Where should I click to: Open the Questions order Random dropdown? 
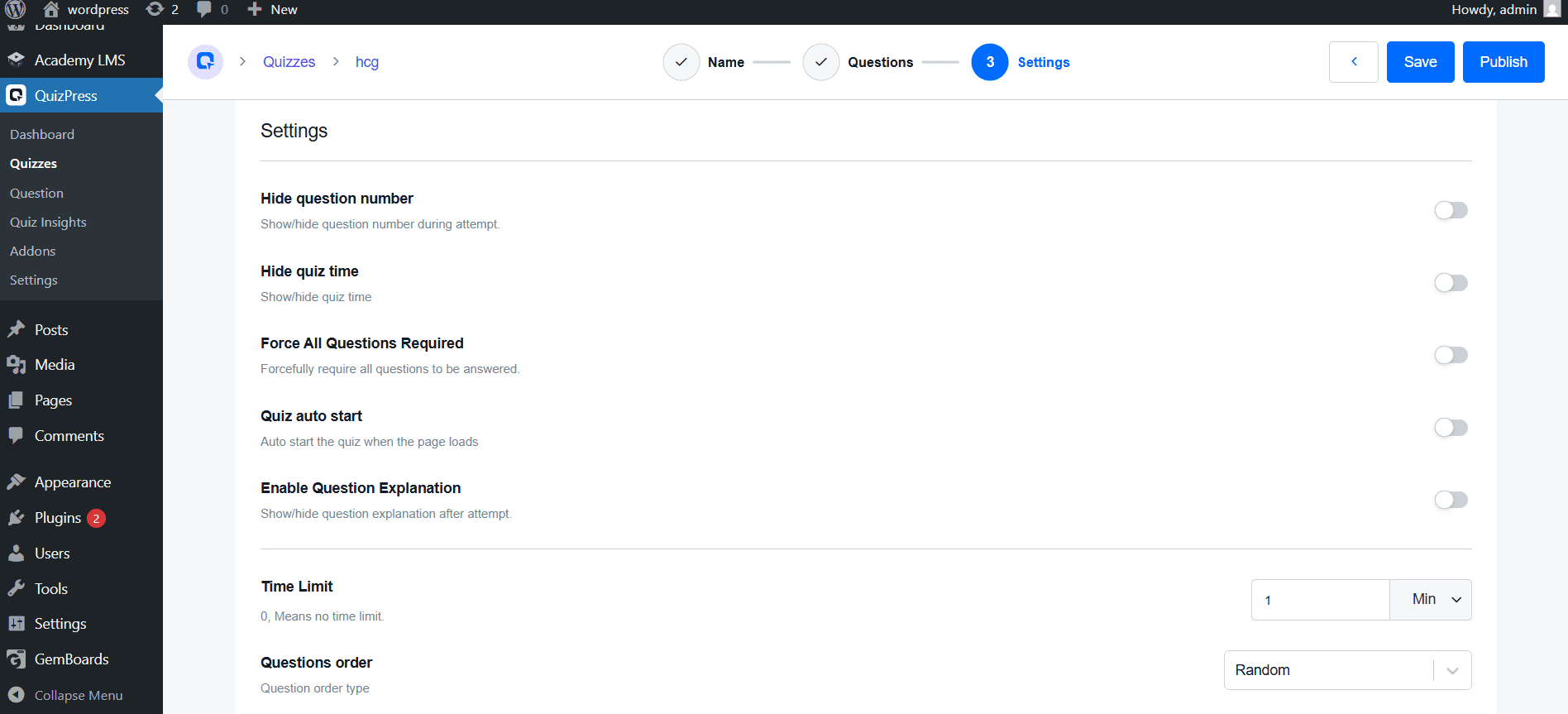coord(1347,670)
